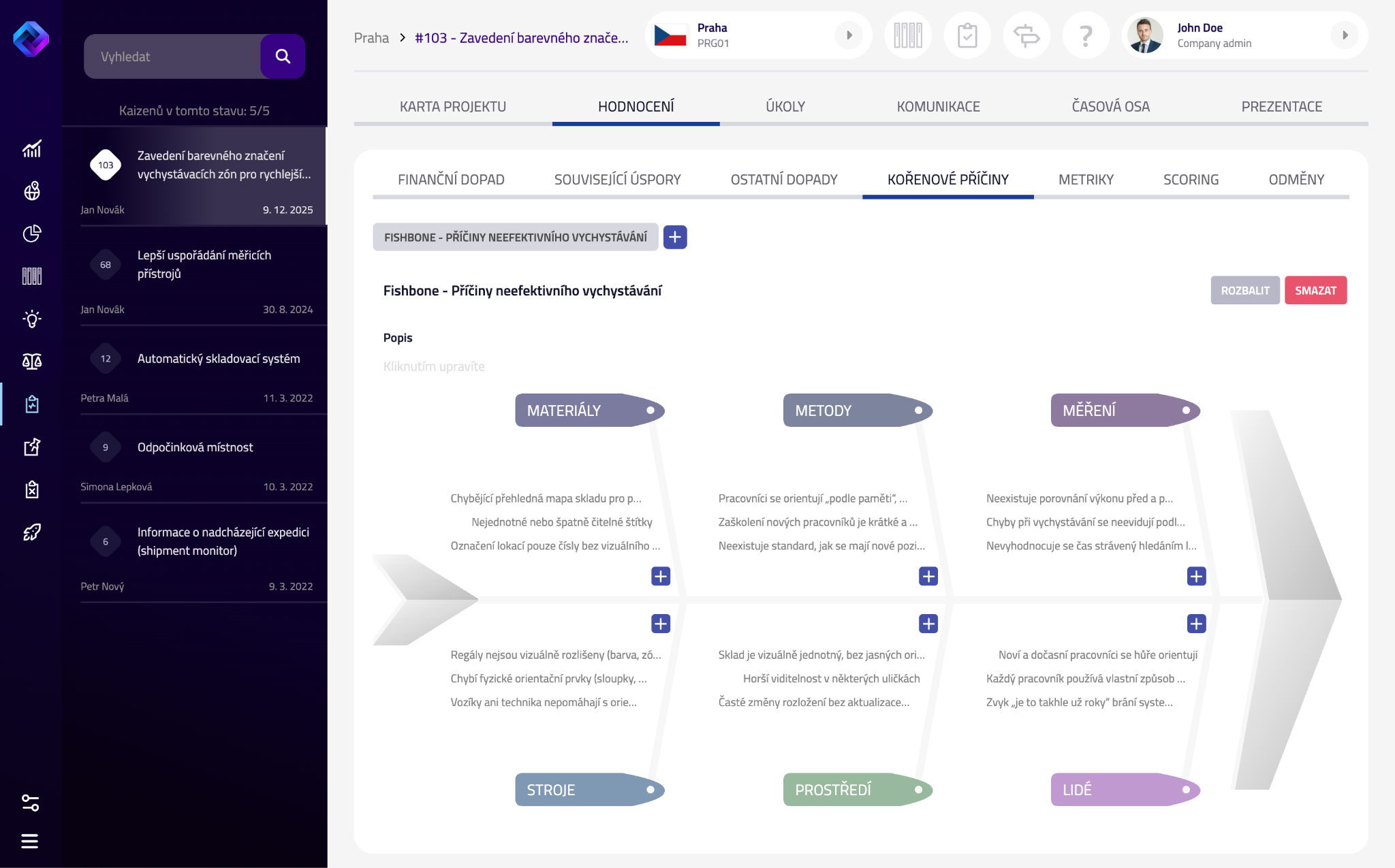Image resolution: width=1395 pixels, height=868 pixels.
Task: Expand the John Doe user menu
Action: click(1345, 35)
